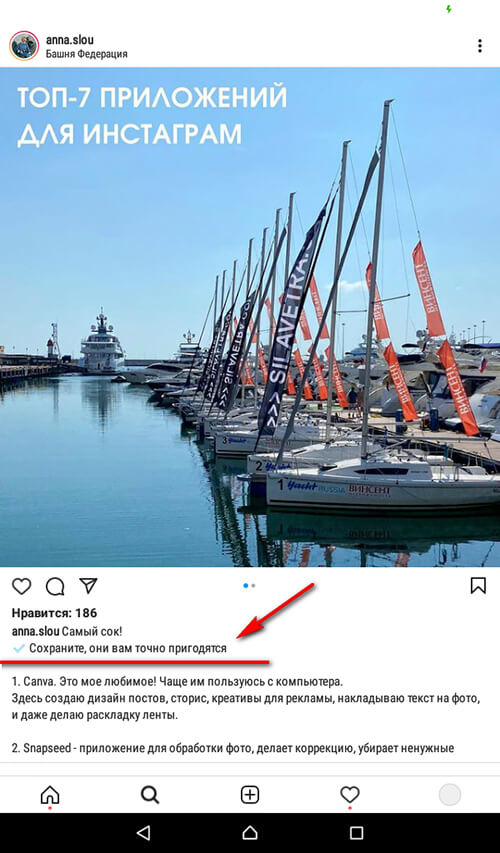Open the anna.slou username in the post header
The image size is (500, 853).
click(70, 40)
